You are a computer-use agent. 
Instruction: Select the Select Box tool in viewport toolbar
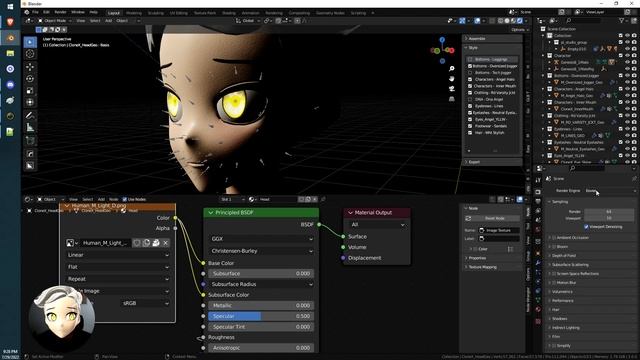pos(30,42)
